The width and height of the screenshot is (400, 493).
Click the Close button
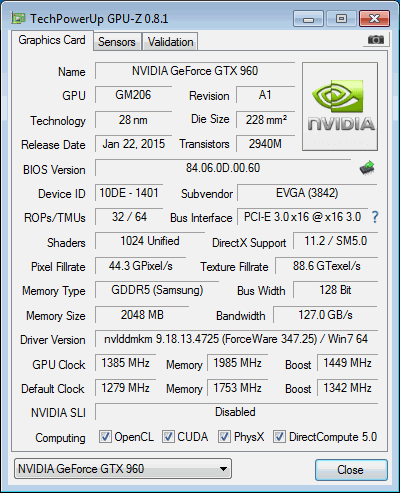(351, 470)
